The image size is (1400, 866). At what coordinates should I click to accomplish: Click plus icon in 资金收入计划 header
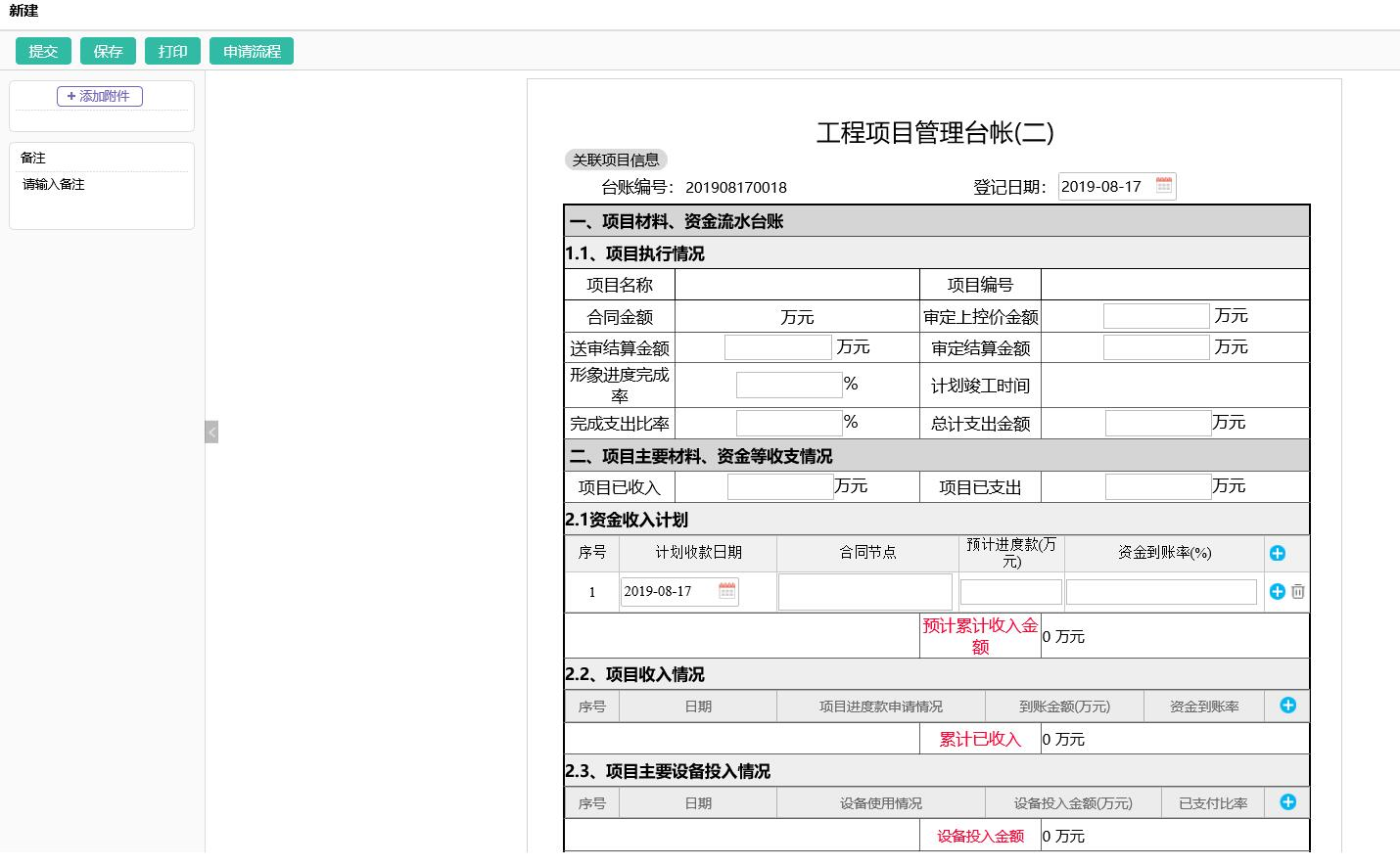pyautogui.click(x=1277, y=554)
